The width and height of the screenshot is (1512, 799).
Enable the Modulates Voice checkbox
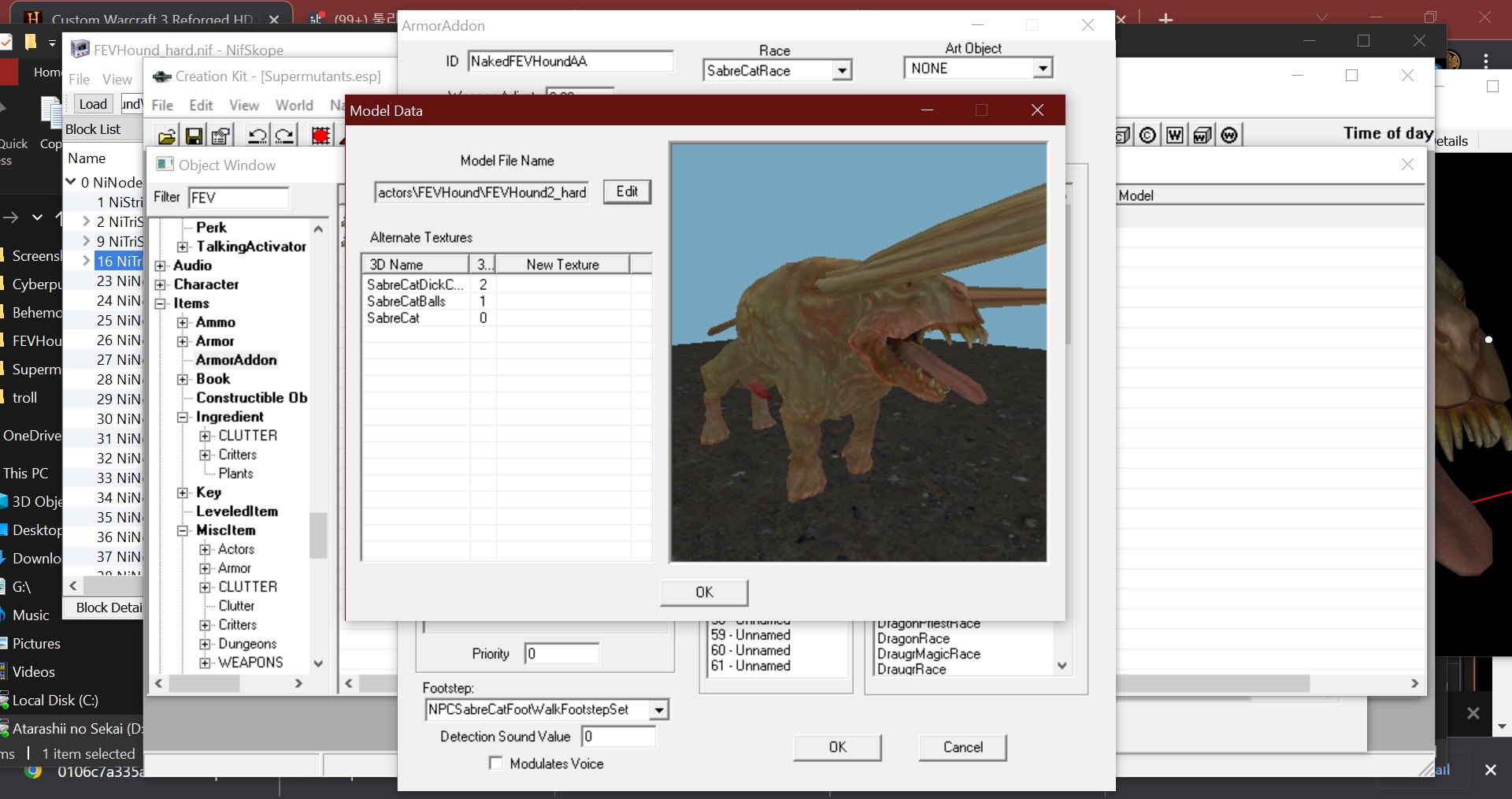pos(496,763)
